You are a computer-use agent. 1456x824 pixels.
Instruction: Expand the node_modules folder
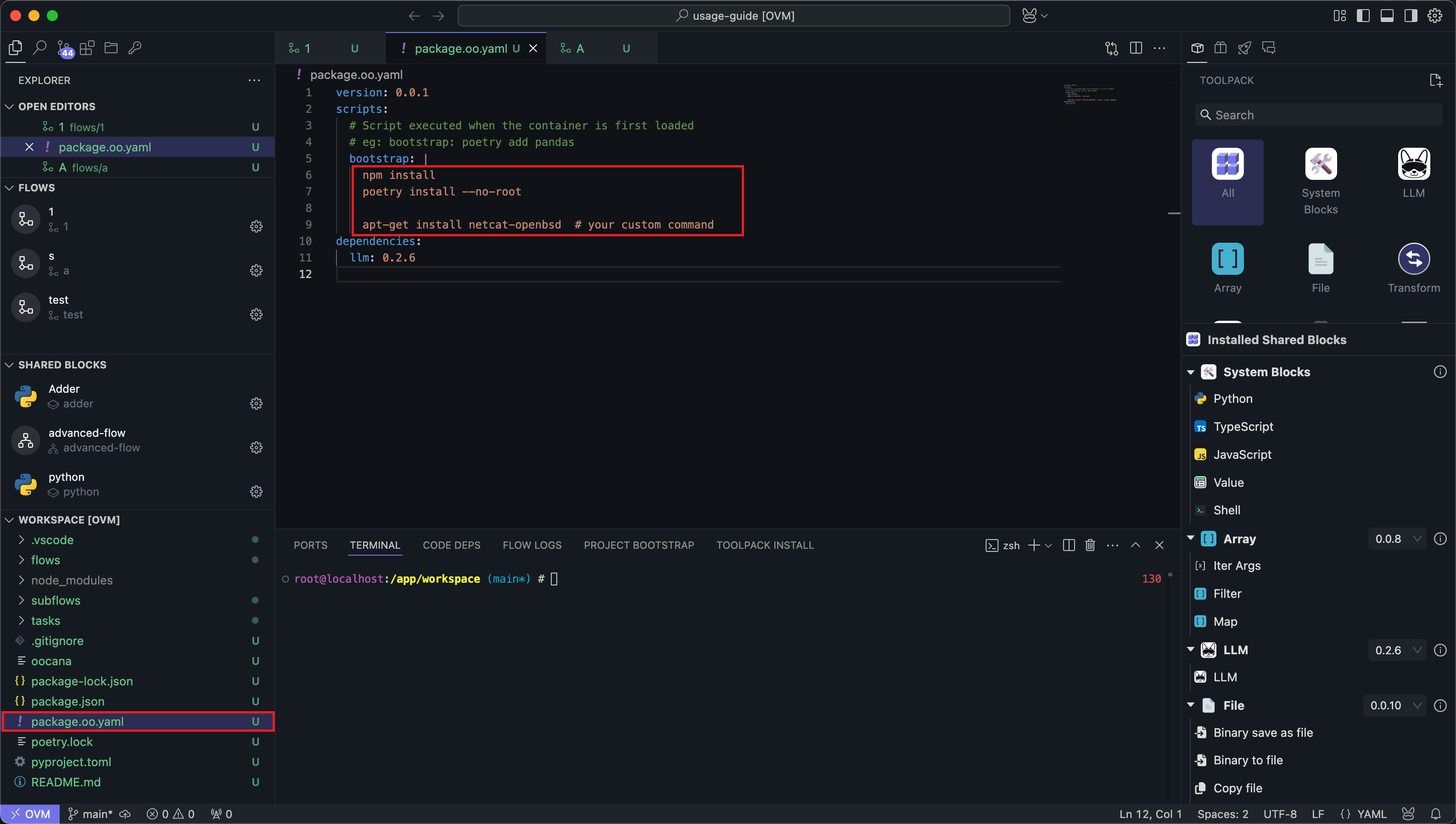(71, 580)
